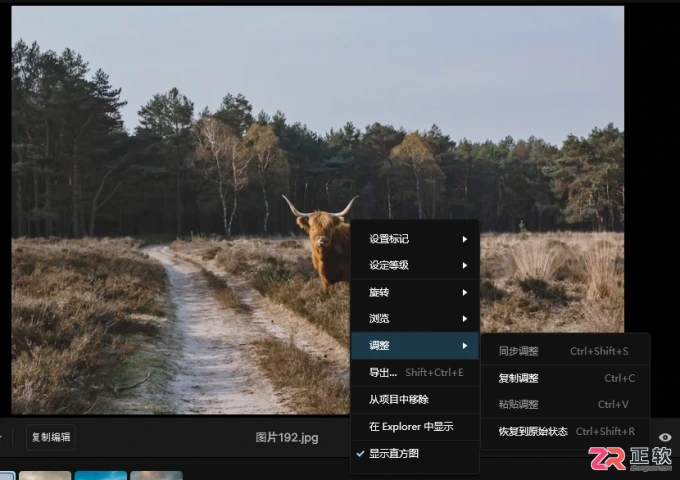Select the highlighted 调整 menu entry
Image resolution: width=680 pixels, height=480 pixels.
(x=415, y=346)
